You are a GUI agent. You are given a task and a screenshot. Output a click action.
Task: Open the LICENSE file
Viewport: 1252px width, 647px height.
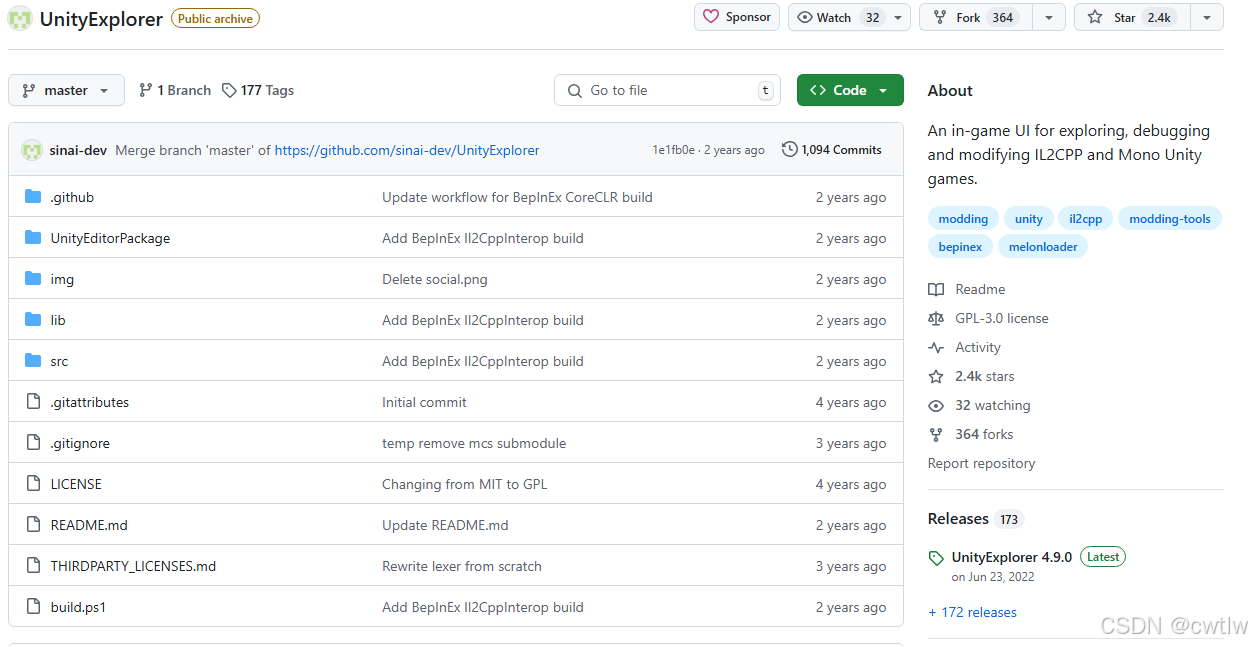point(76,484)
